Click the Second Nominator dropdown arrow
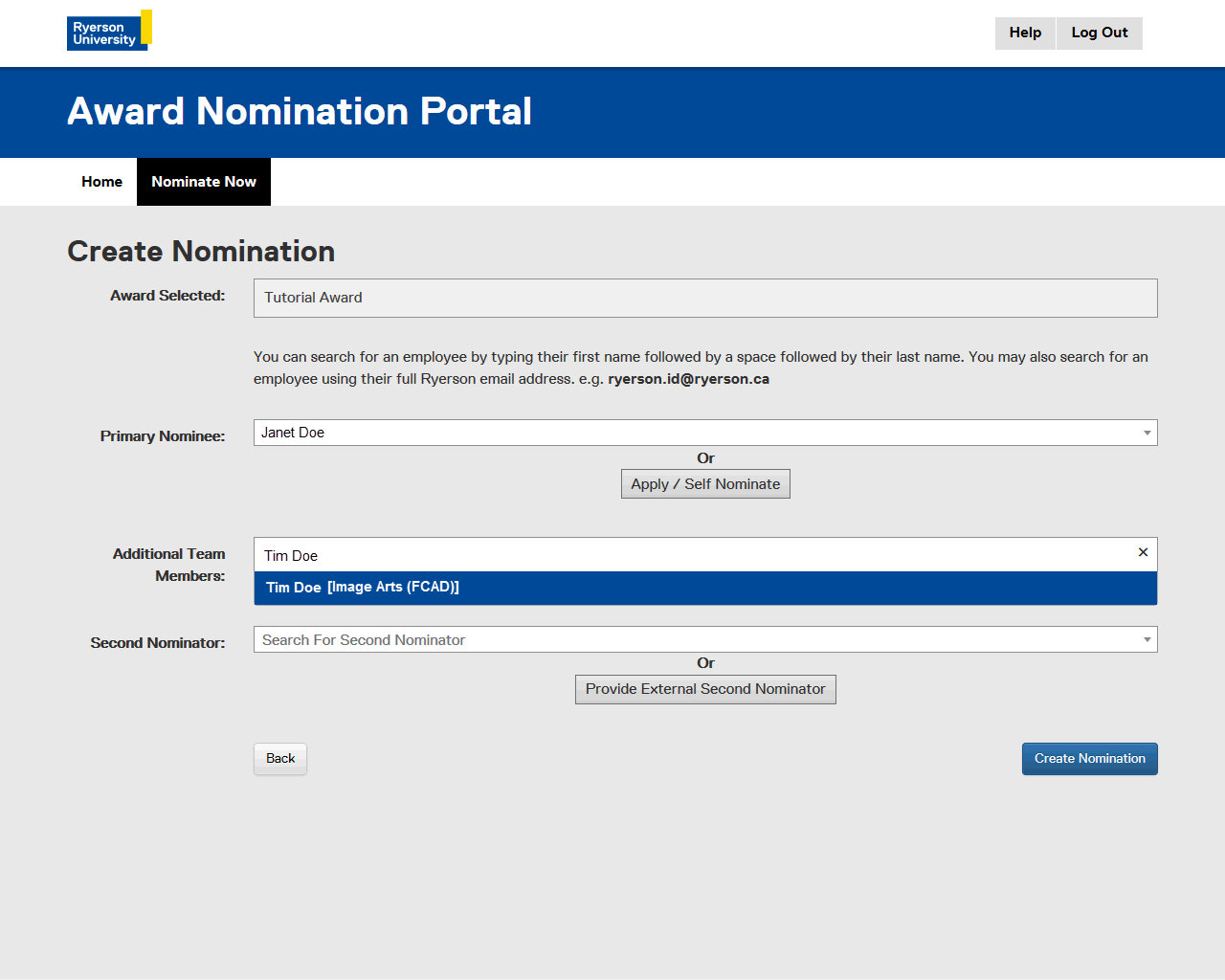Screen dimensions: 1225x980 [1147, 640]
